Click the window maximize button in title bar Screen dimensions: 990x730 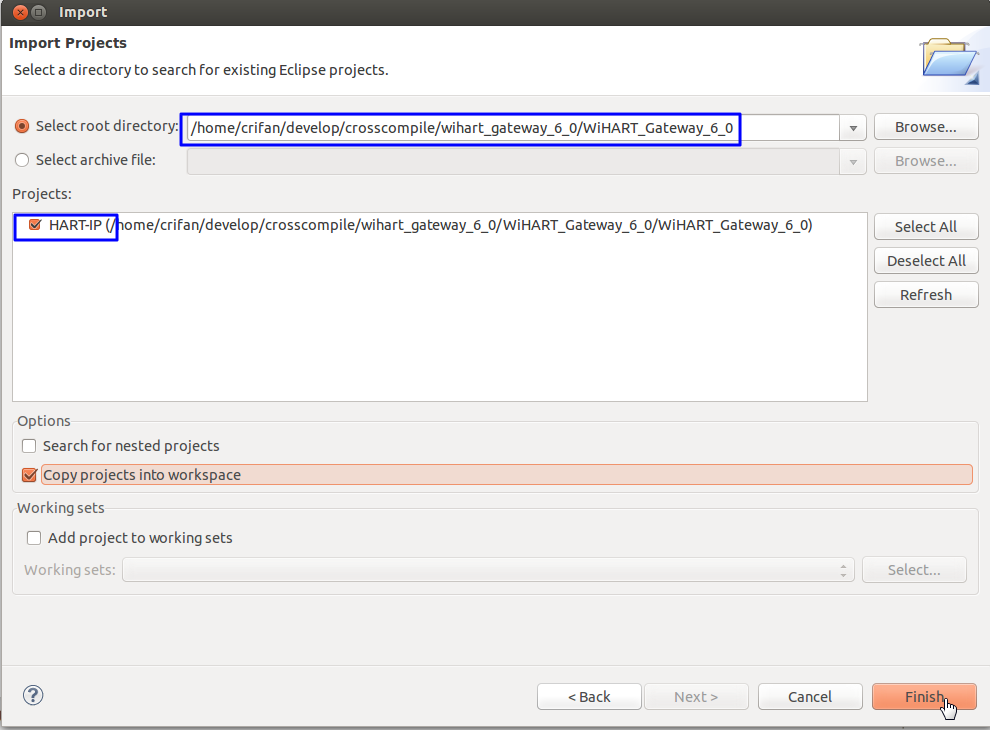39,12
